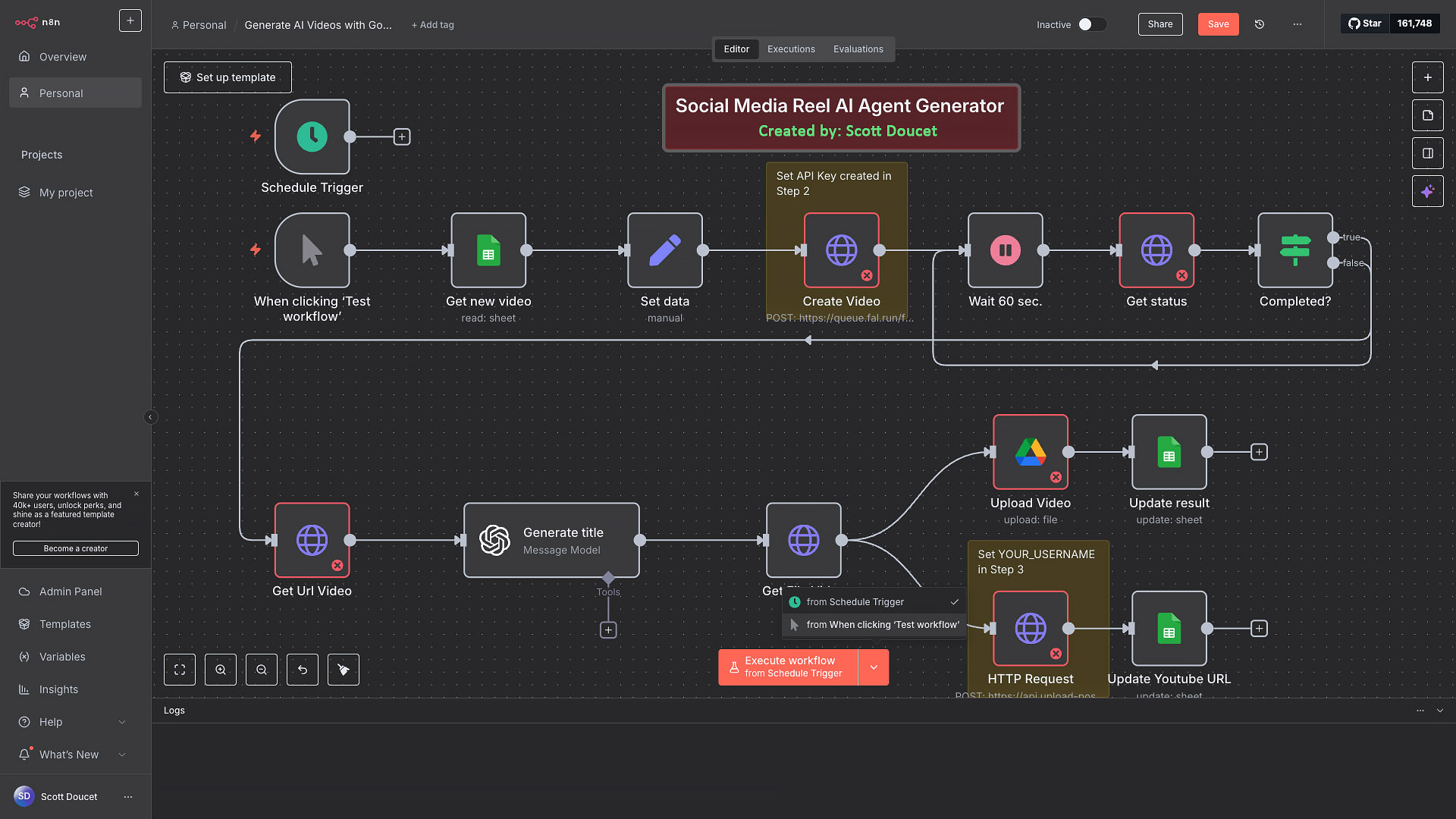Switch to the Executions tab
Image resolution: width=1456 pixels, height=819 pixels.
[x=791, y=49]
